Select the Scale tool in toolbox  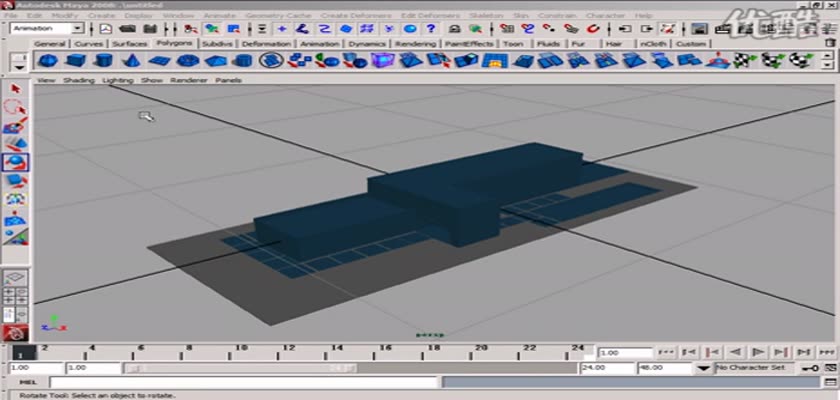pos(16,181)
